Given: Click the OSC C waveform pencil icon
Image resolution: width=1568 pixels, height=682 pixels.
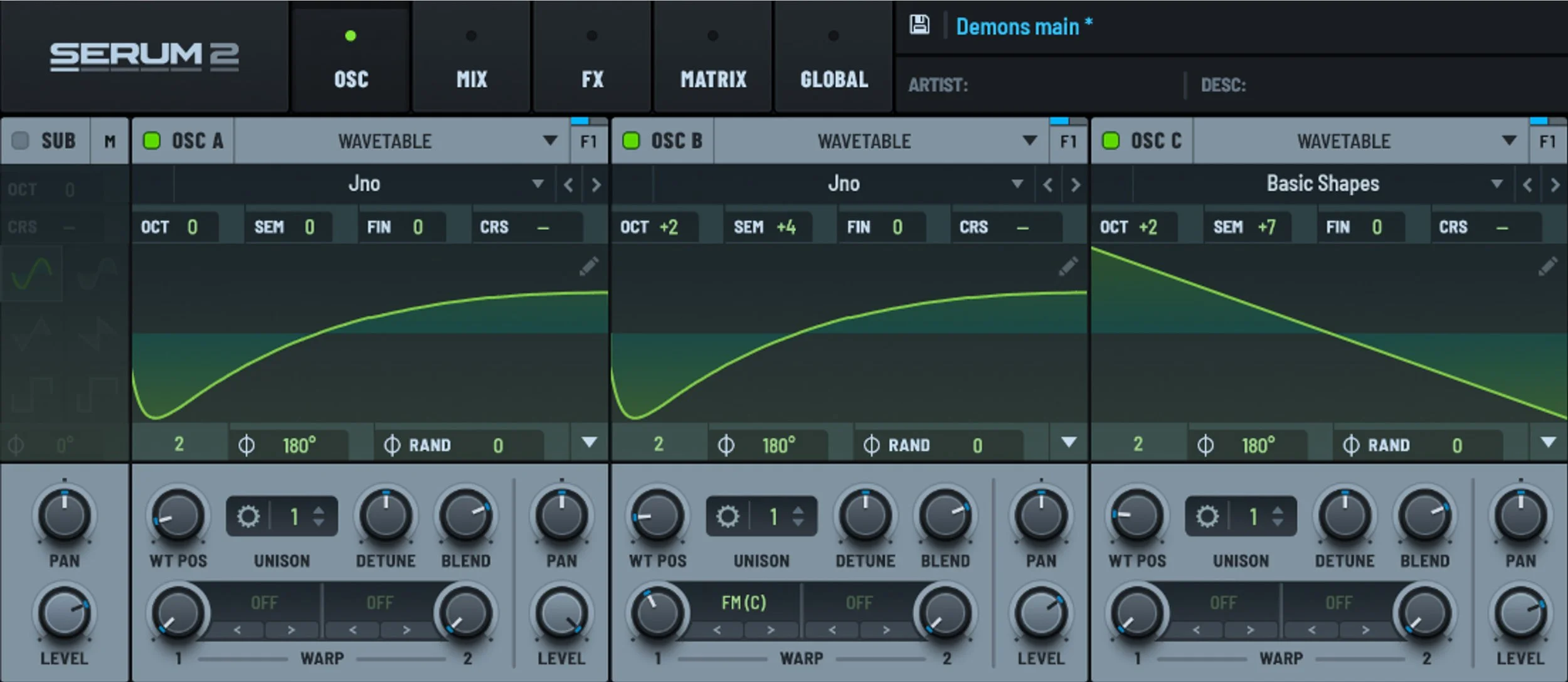Looking at the screenshot, I should click(x=1547, y=267).
